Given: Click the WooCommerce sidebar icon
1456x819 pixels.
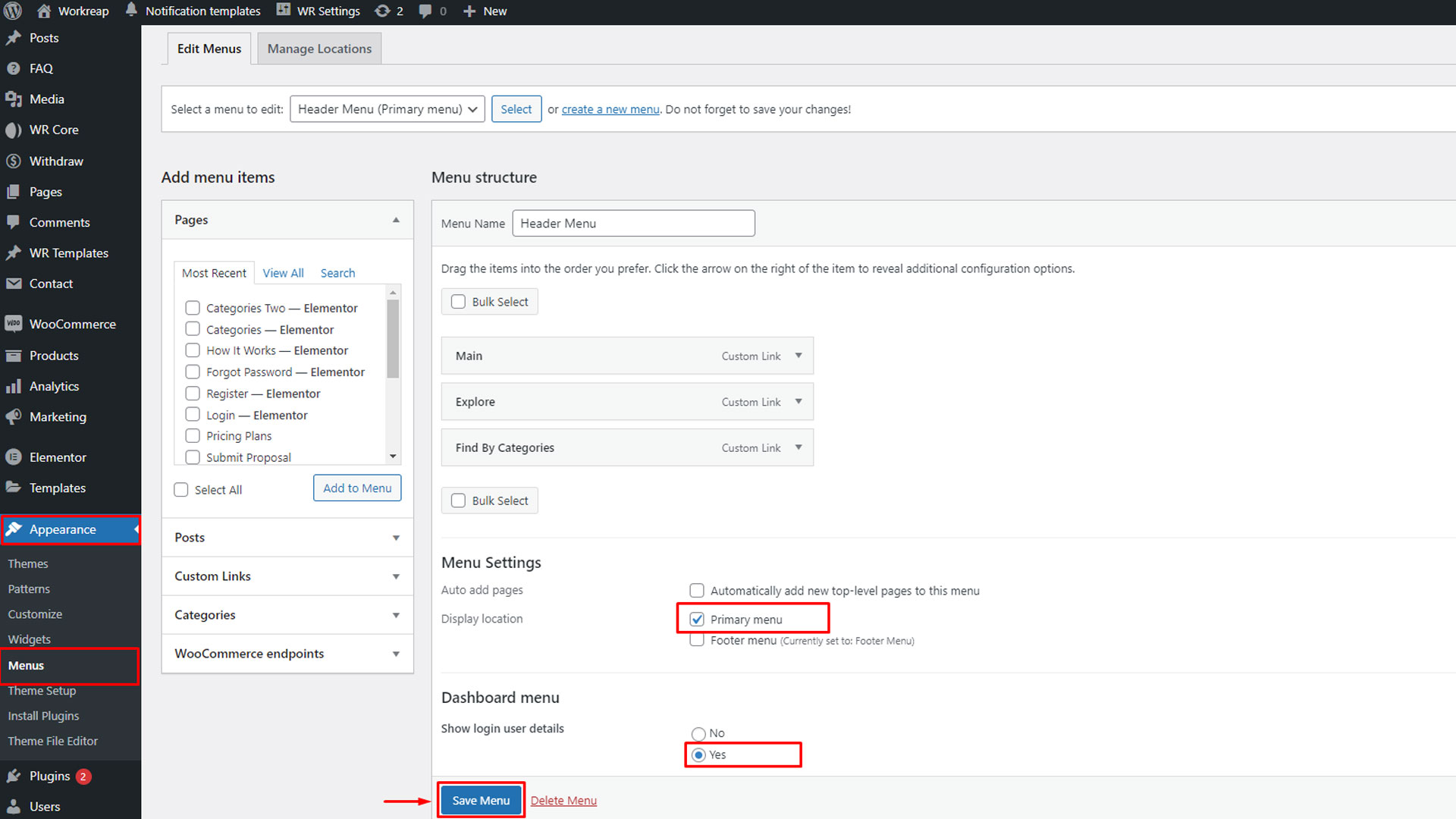Looking at the screenshot, I should tap(13, 324).
